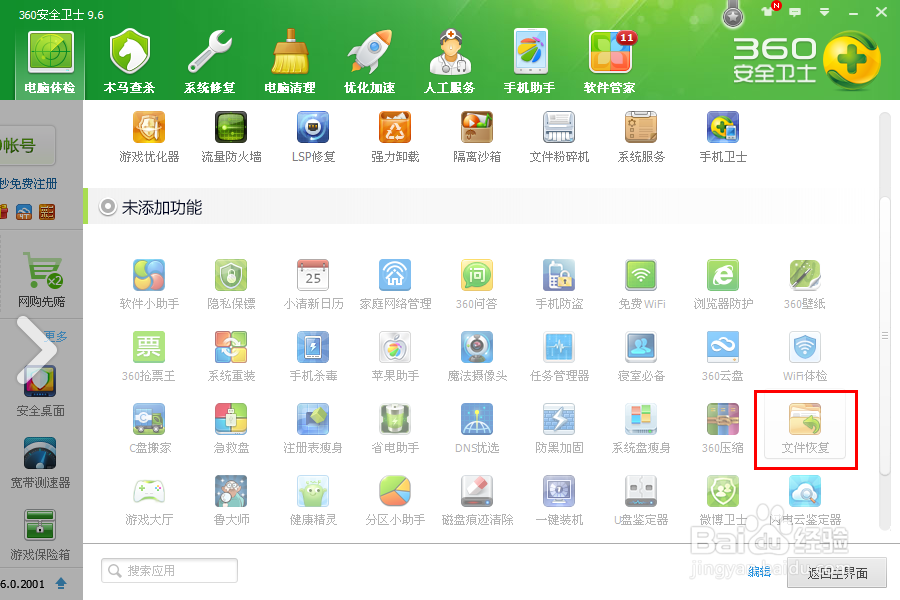The image size is (900, 600).
Task: Click 返回主界面 button
Action: (837, 572)
